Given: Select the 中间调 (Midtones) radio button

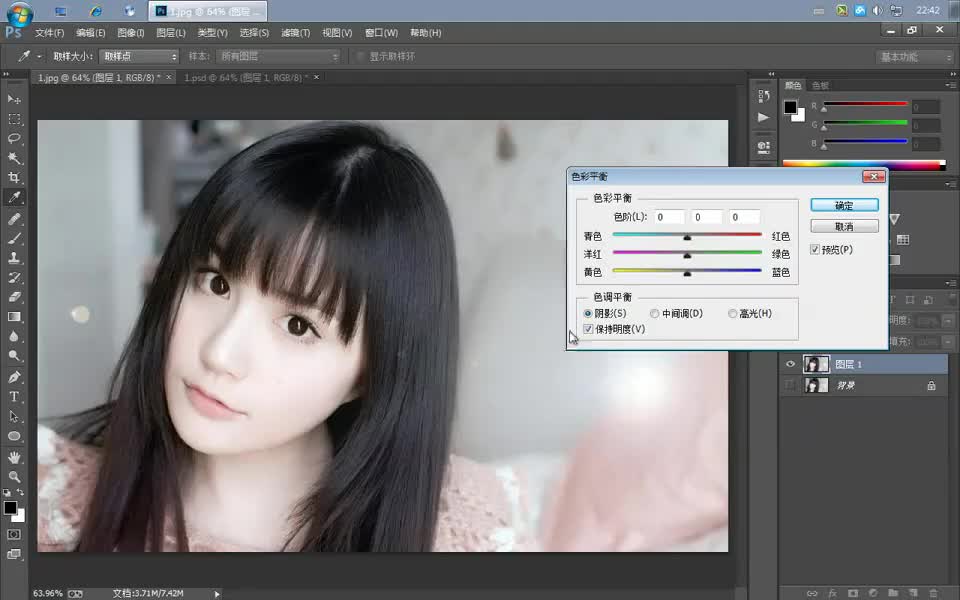Looking at the screenshot, I should click(x=657, y=313).
